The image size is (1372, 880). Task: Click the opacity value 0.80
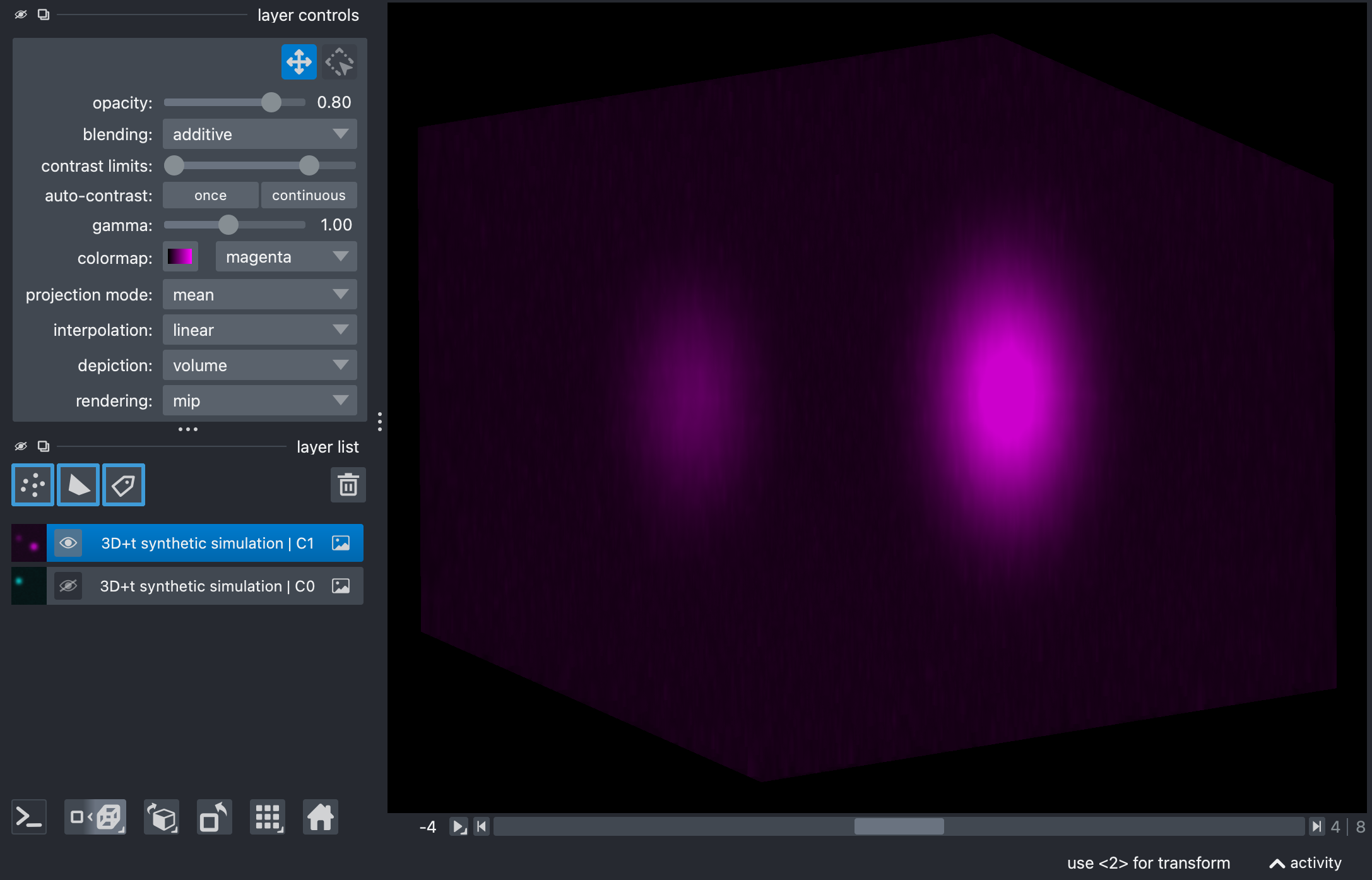pyautogui.click(x=334, y=102)
